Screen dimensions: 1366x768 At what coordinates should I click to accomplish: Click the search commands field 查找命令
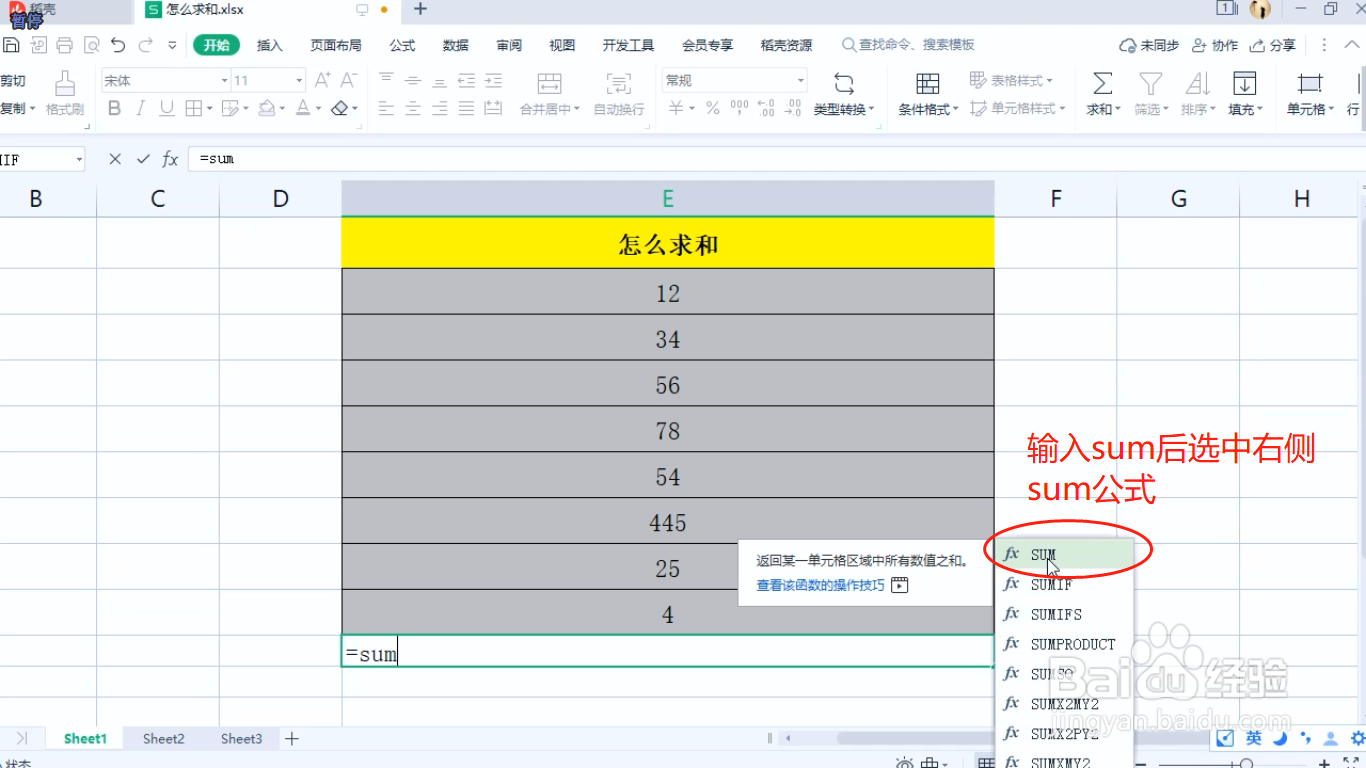click(908, 45)
